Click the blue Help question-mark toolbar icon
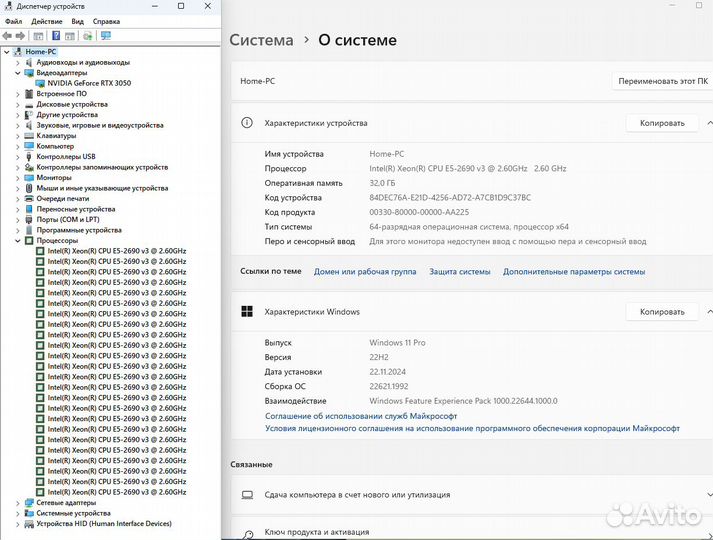 (56, 36)
